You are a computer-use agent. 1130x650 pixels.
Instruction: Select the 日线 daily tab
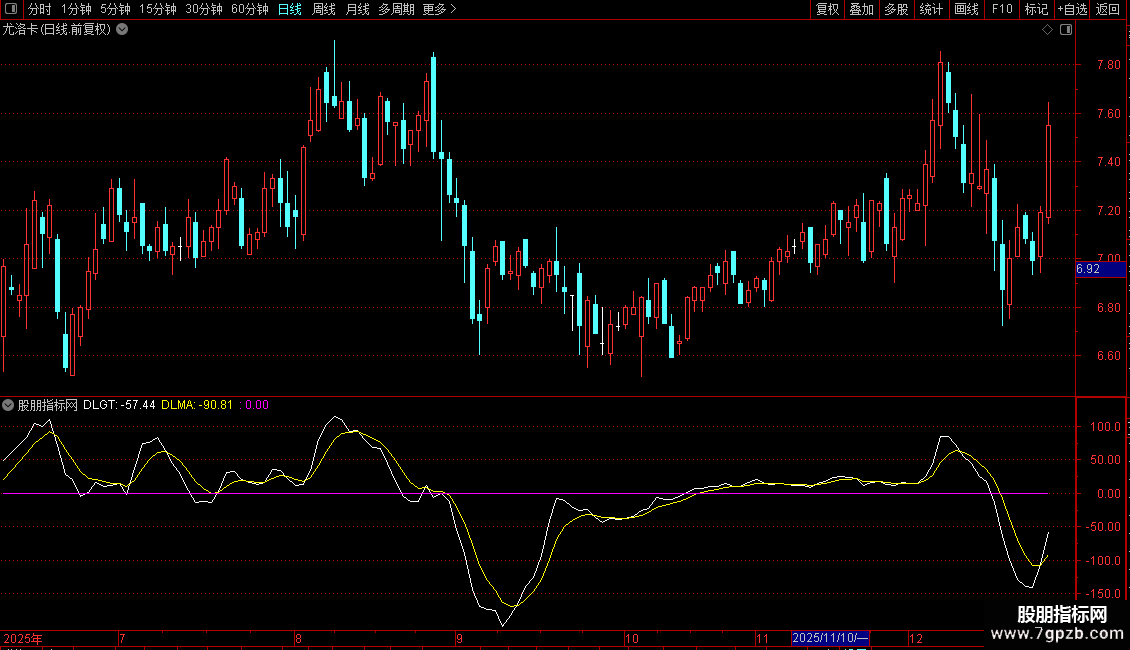[x=290, y=9]
